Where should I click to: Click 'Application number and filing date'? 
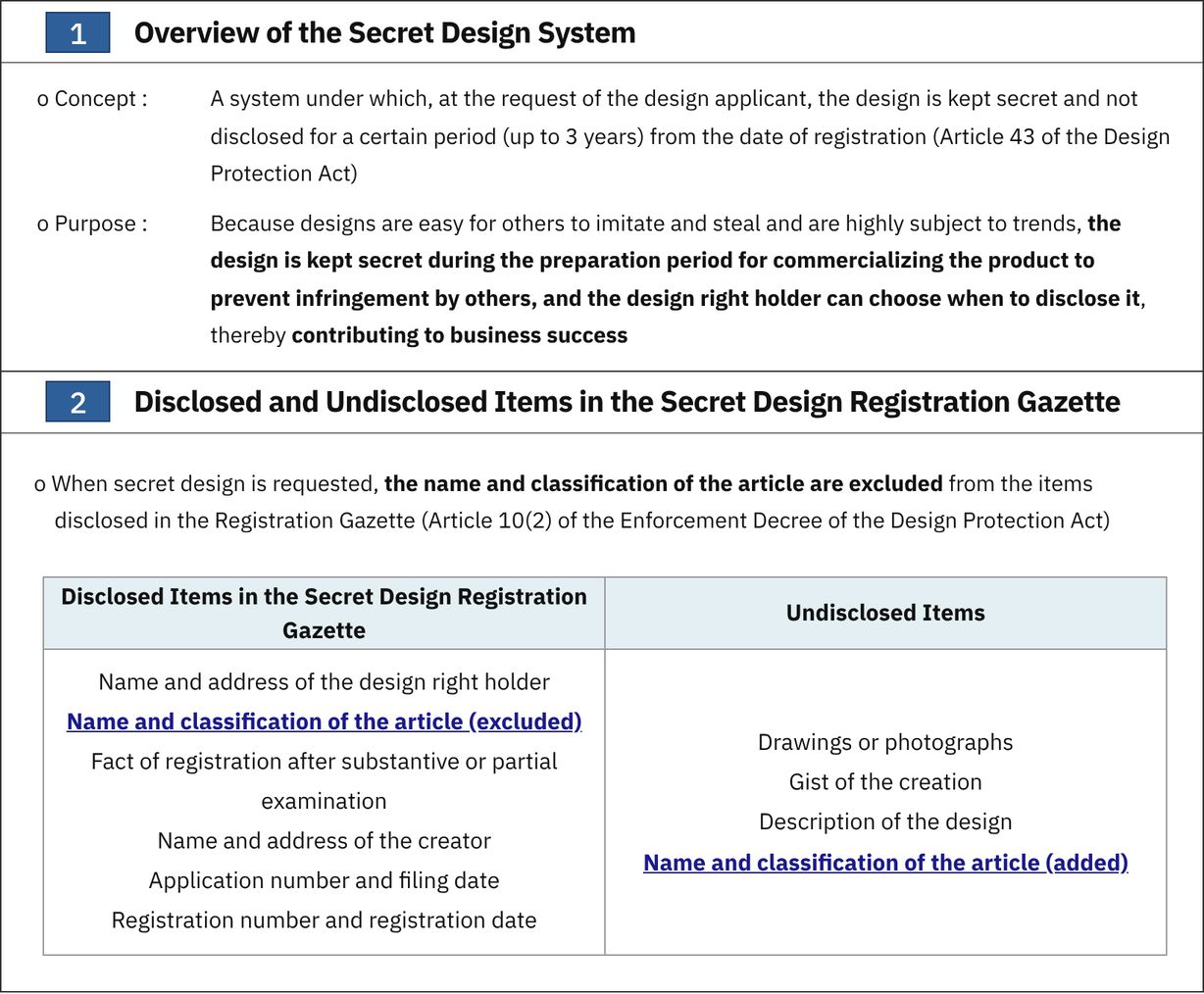point(324,880)
